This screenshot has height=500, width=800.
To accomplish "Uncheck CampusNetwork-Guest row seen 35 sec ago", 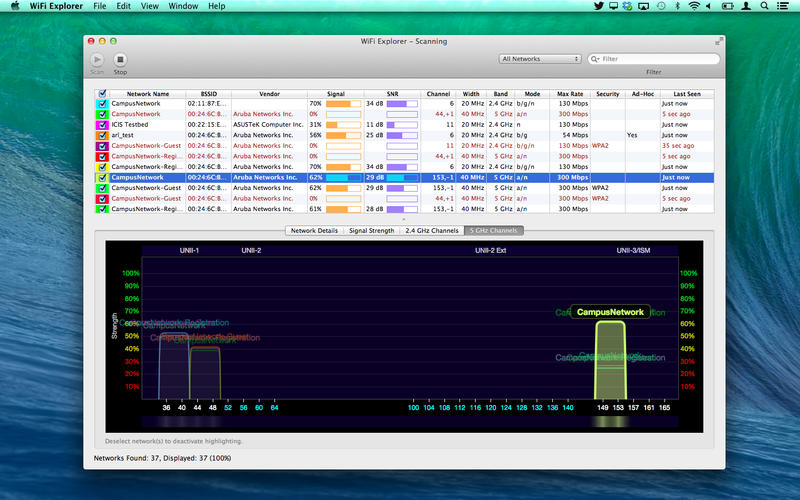I will coord(102,146).
